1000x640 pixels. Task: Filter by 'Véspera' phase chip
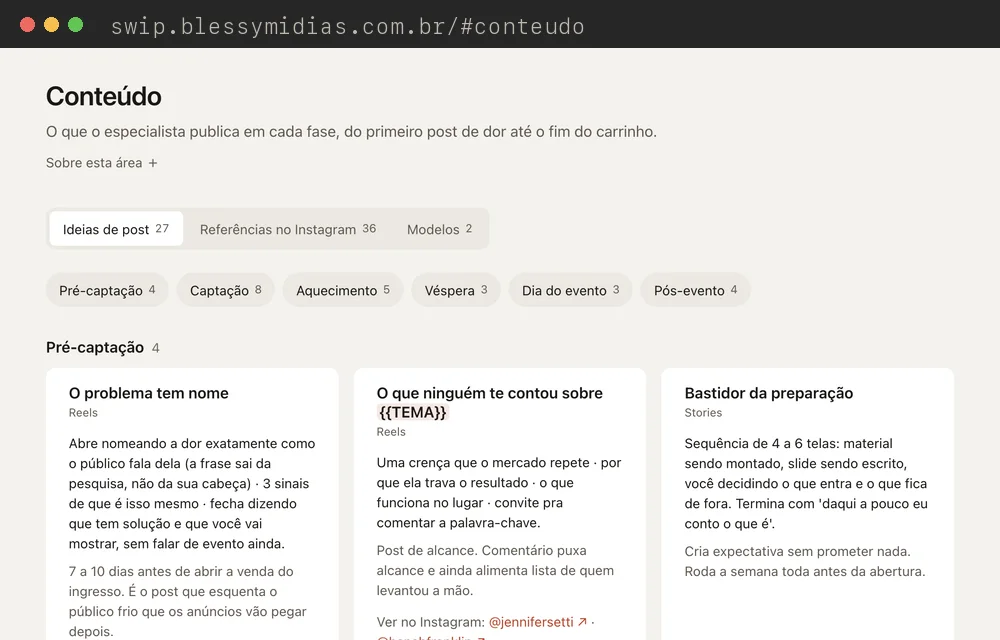[x=455, y=290]
